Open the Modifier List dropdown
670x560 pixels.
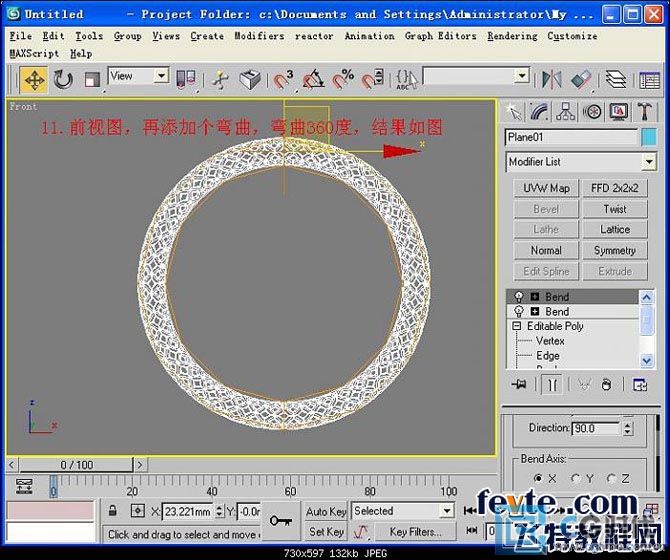coord(649,162)
